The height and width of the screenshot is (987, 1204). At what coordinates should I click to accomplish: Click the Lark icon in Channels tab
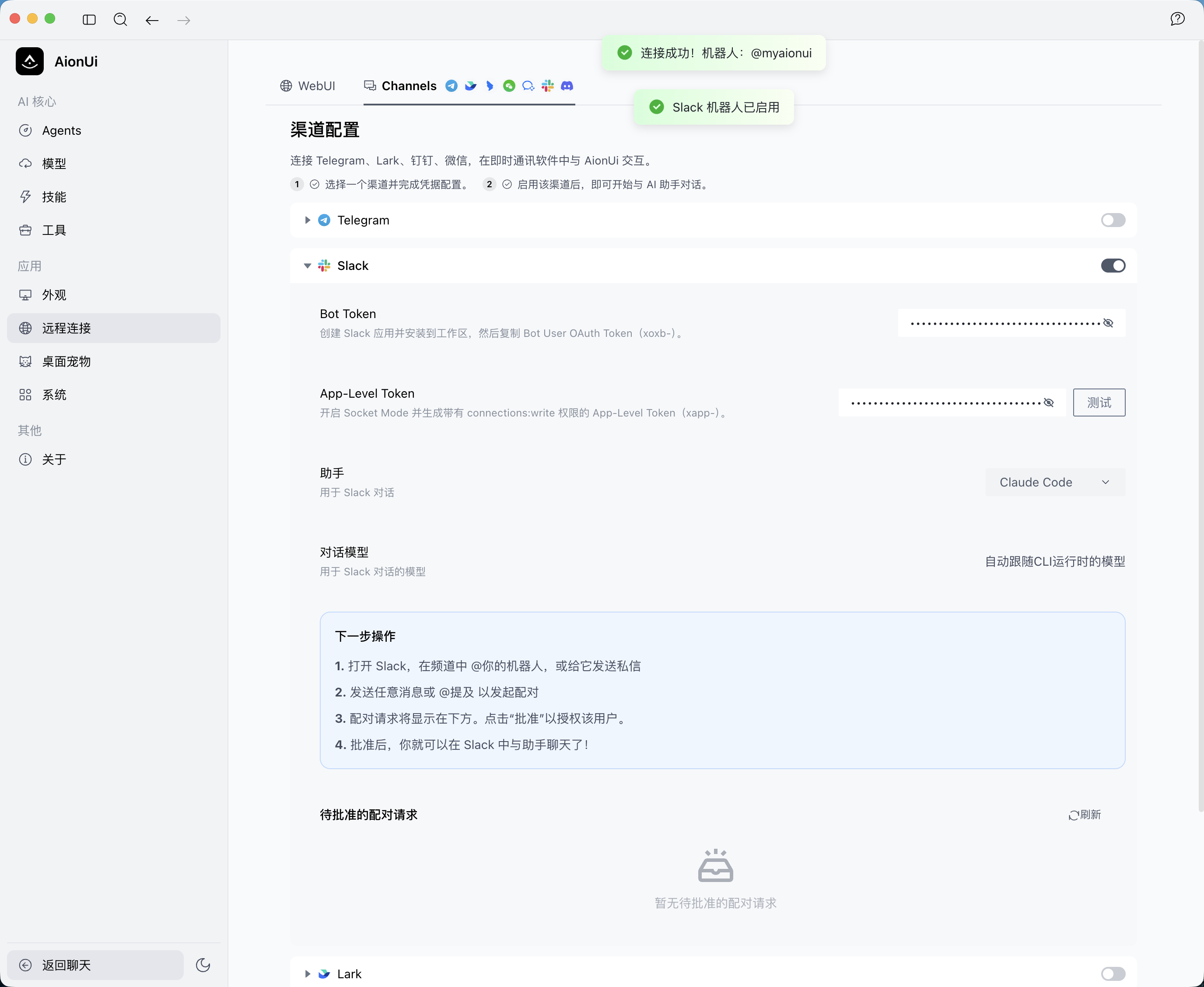471,86
